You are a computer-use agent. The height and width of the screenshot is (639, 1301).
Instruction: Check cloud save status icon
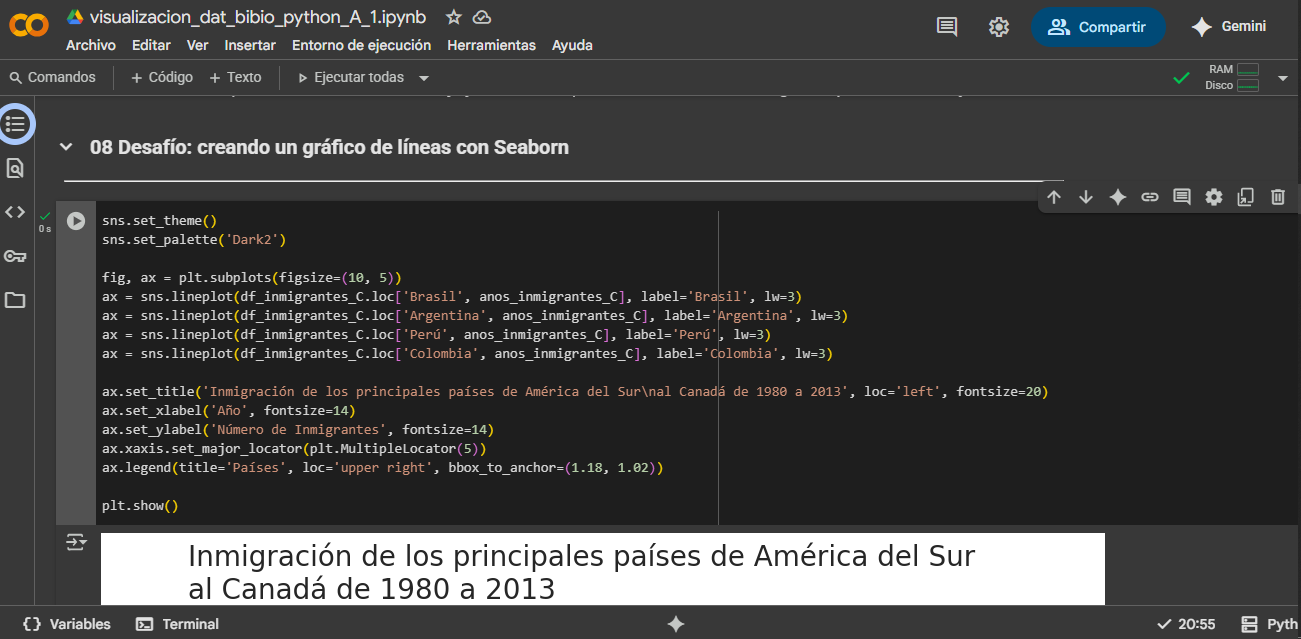click(482, 17)
